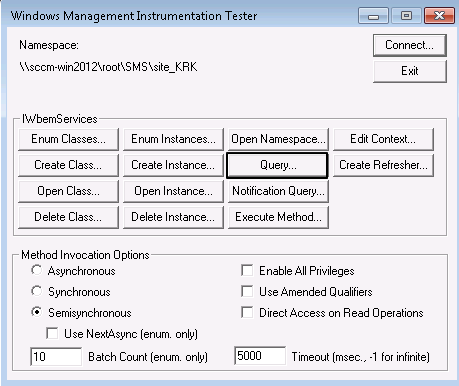The width and height of the screenshot is (459, 386).
Task: Click Create Instance... button
Action: (173, 165)
